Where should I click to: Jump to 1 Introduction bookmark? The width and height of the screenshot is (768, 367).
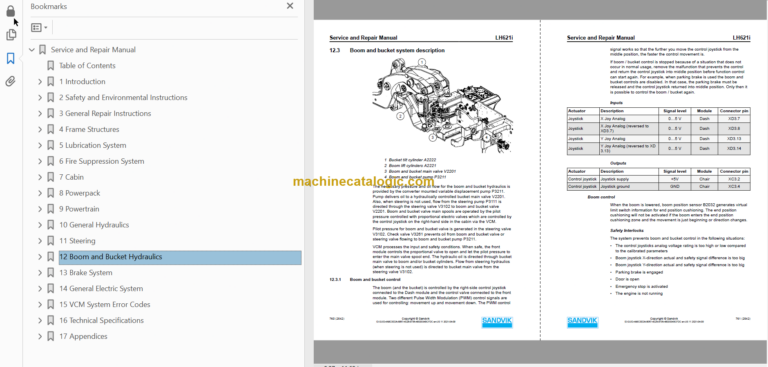coord(82,81)
